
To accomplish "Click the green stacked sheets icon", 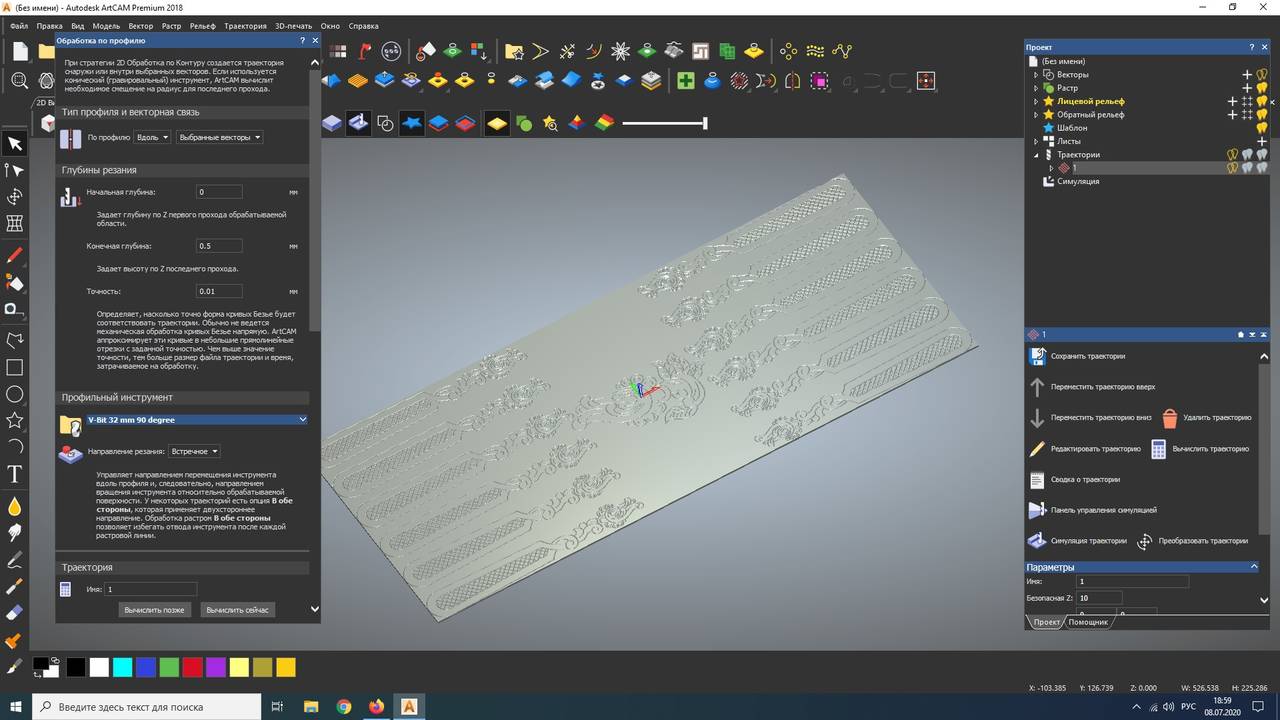I will tap(727, 51).
